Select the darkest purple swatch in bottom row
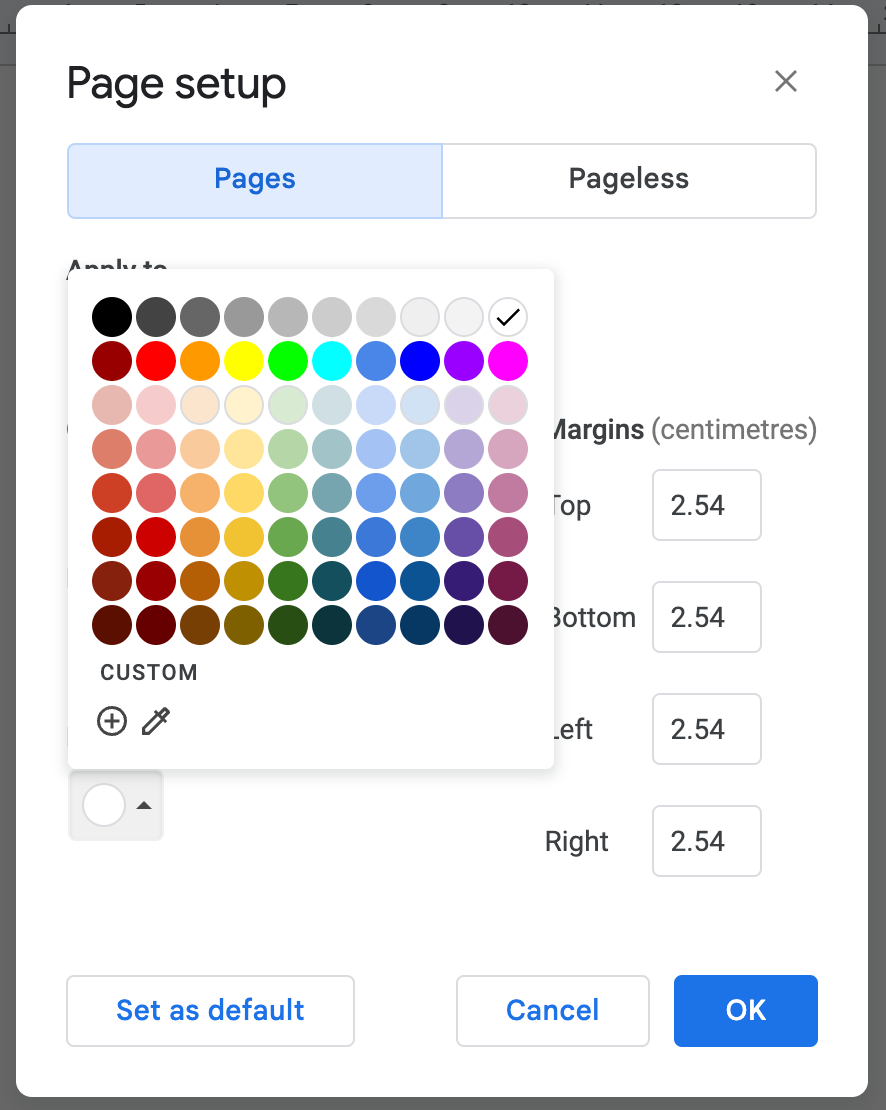This screenshot has width=886, height=1110. click(x=464, y=625)
